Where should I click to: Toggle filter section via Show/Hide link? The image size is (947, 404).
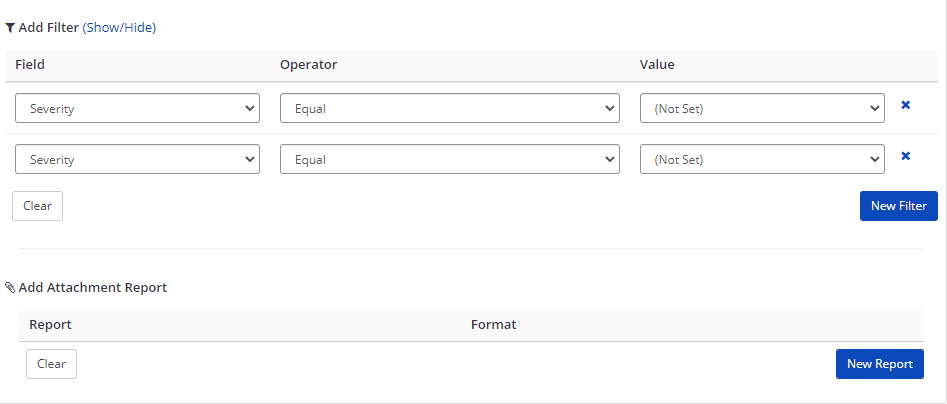click(119, 28)
